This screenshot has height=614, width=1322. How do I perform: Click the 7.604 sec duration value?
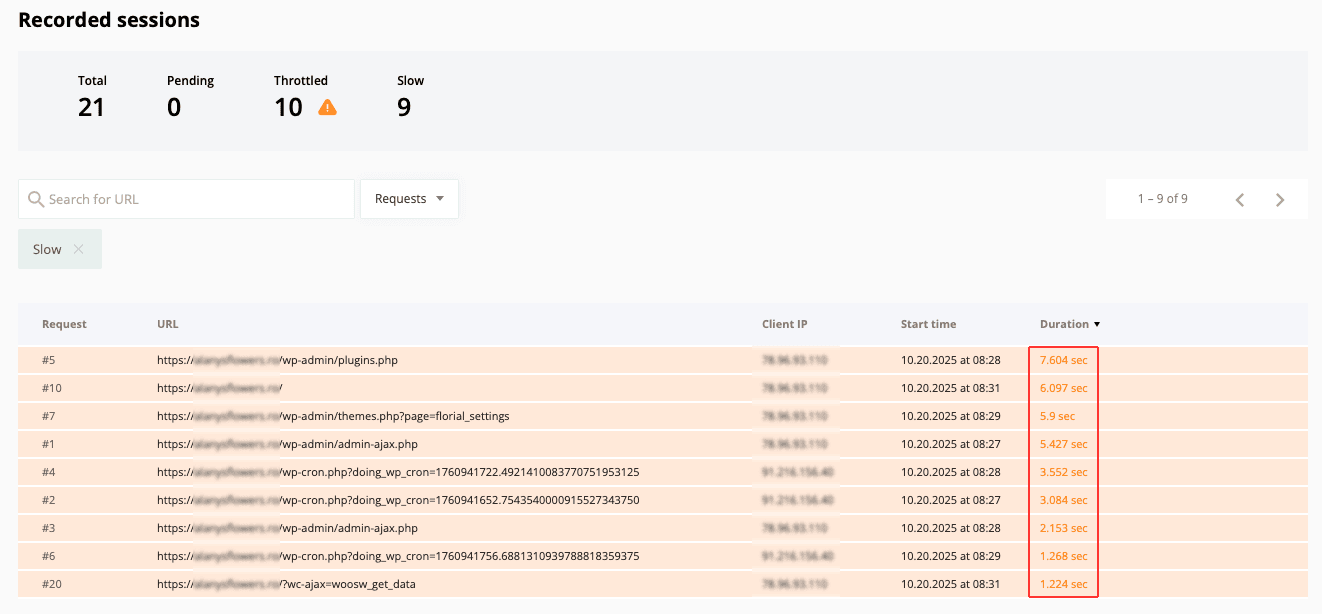1063,360
